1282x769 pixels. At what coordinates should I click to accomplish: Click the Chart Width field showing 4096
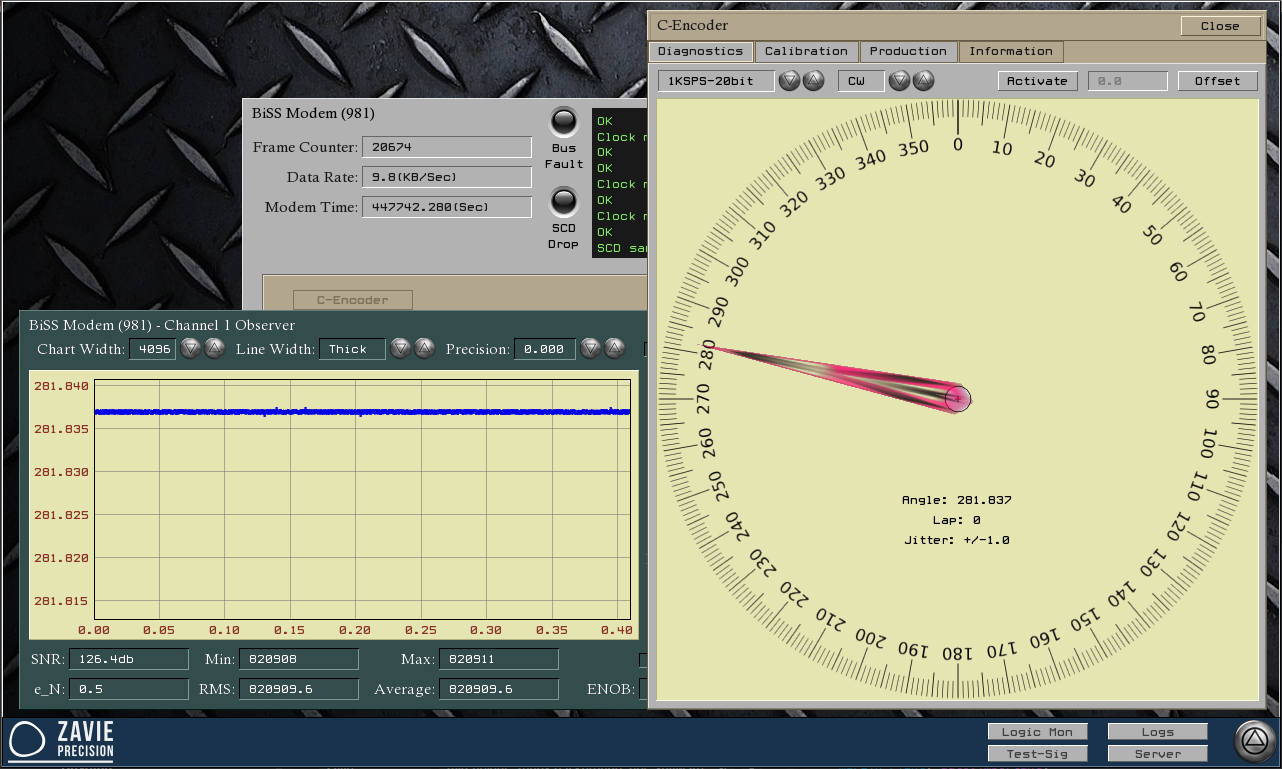pos(153,349)
